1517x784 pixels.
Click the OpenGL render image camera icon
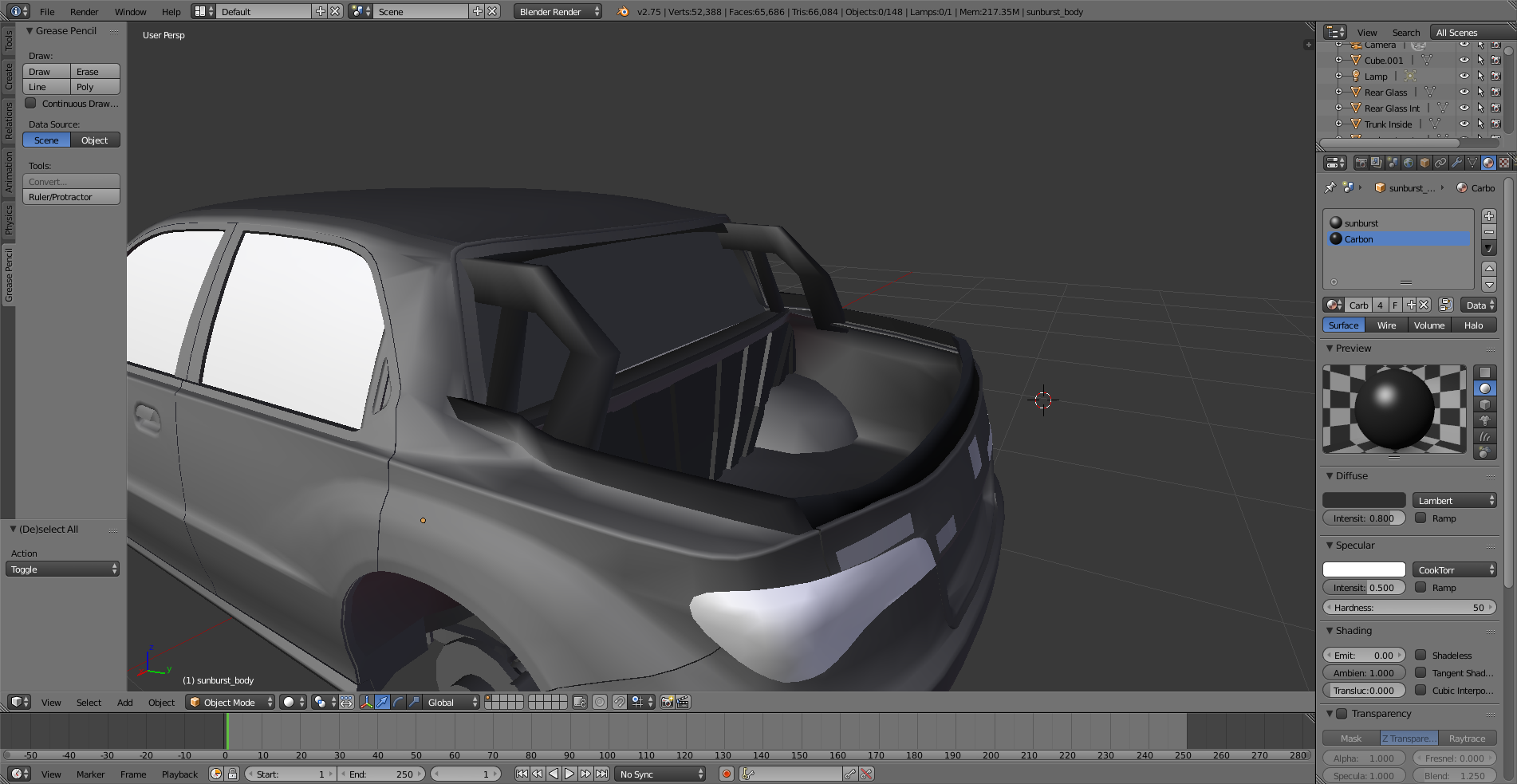point(667,702)
